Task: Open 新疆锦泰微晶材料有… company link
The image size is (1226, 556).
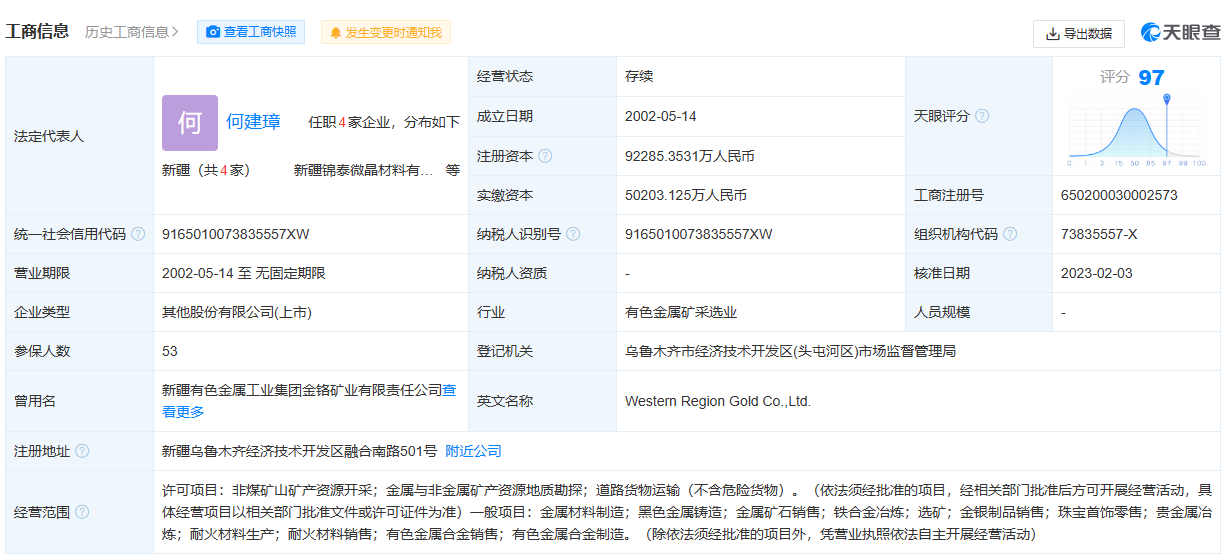Action: click(363, 170)
